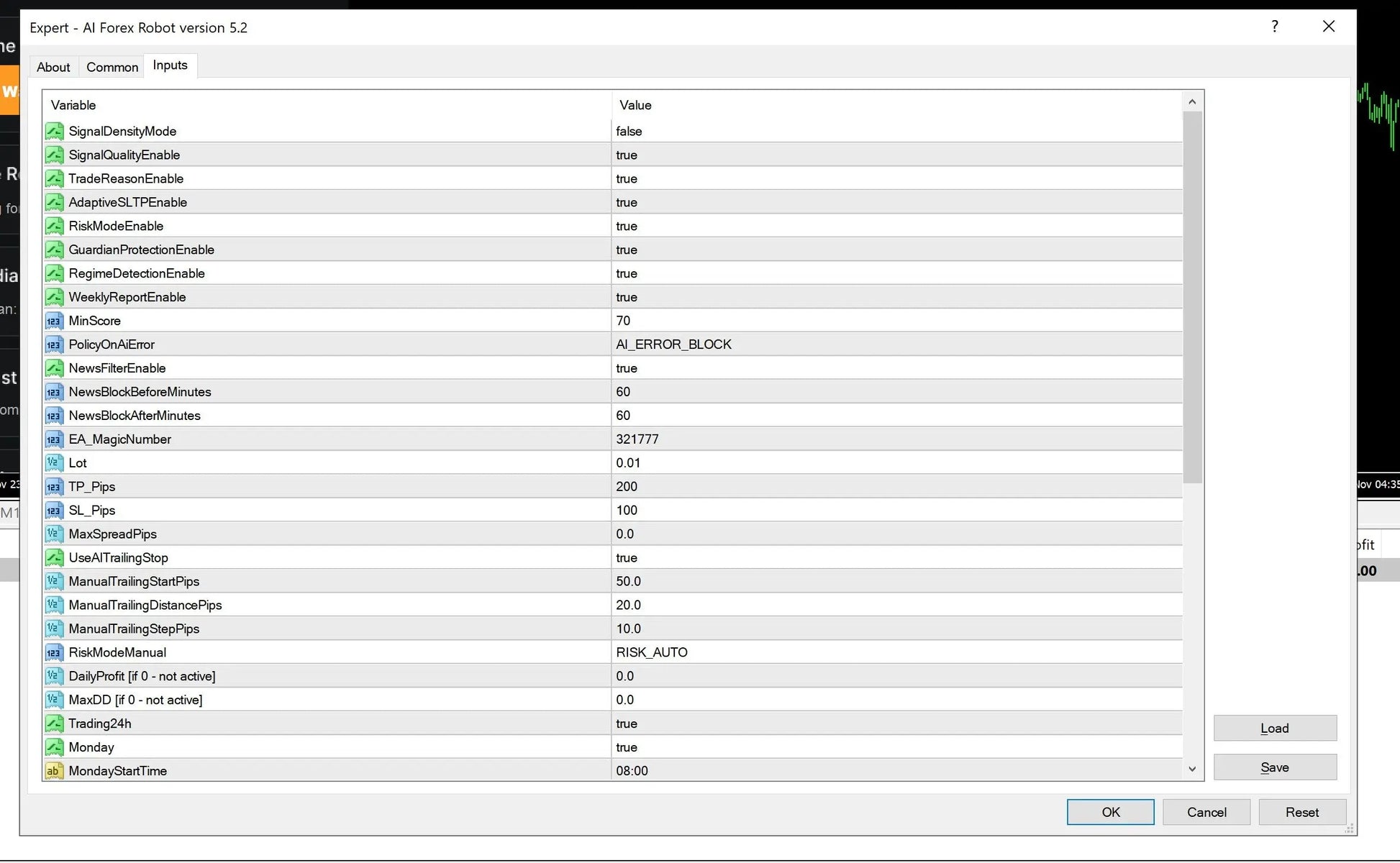Click the OK button
The height and width of the screenshot is (863, 1400).
click(1110, 812)
